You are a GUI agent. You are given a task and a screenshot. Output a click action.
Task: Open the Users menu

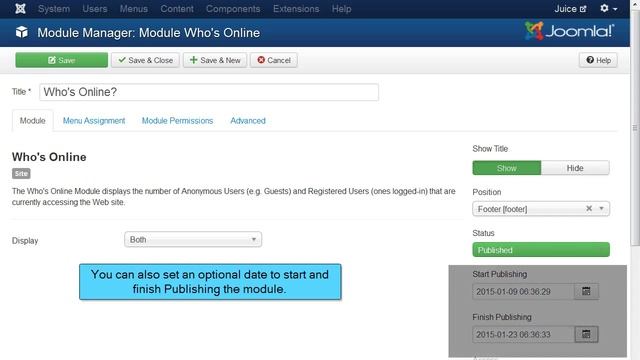[95, 9]
